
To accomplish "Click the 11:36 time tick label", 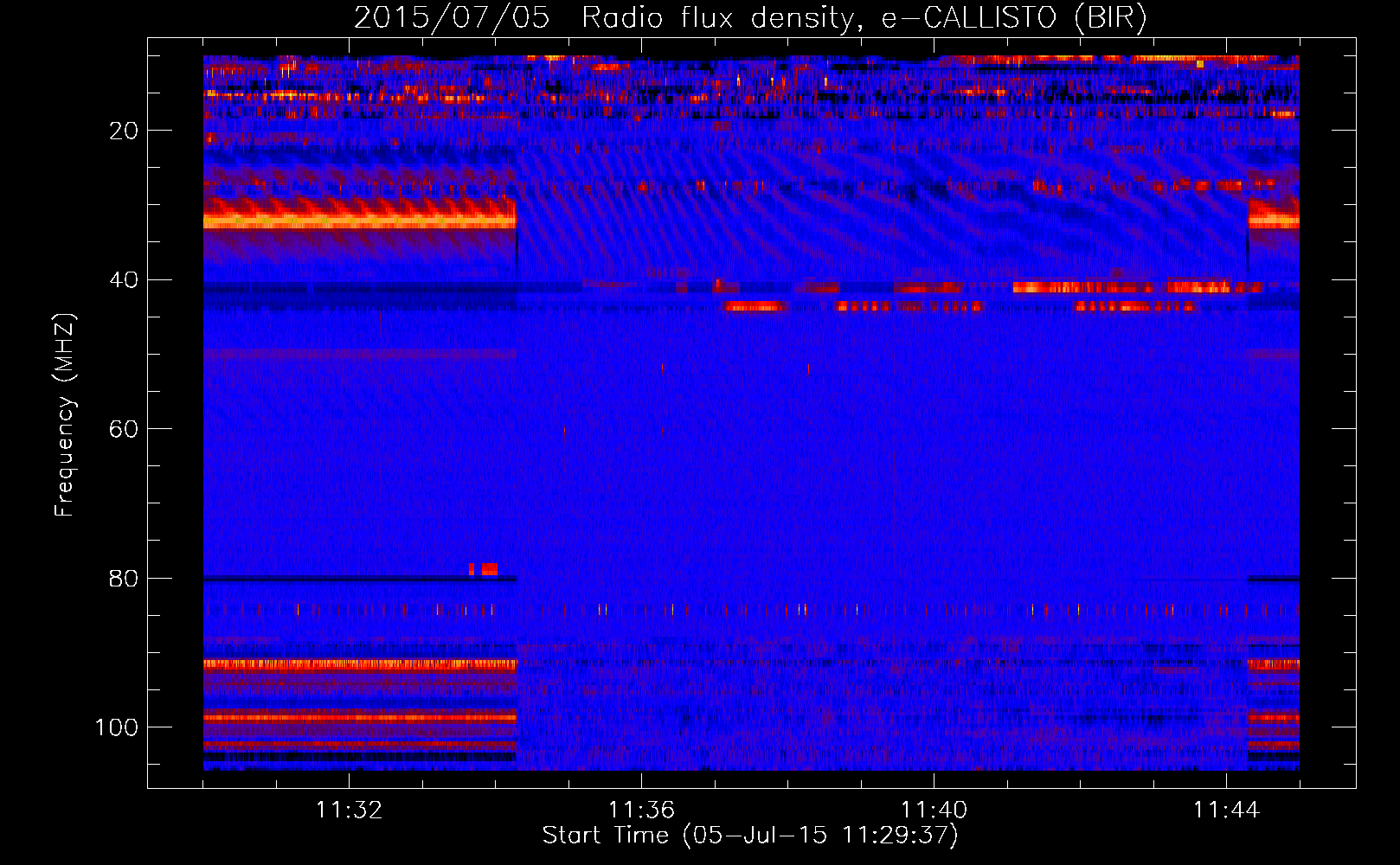I will pyautogui.click(x=641, y=810).
